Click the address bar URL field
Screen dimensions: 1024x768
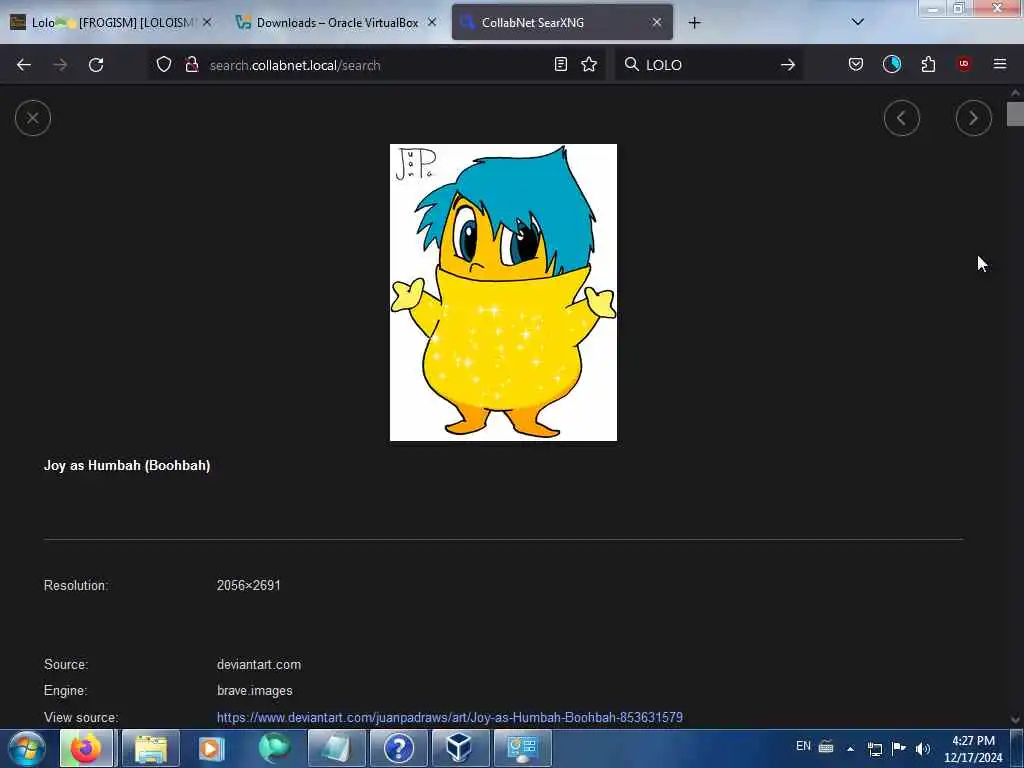pos(376,65)
